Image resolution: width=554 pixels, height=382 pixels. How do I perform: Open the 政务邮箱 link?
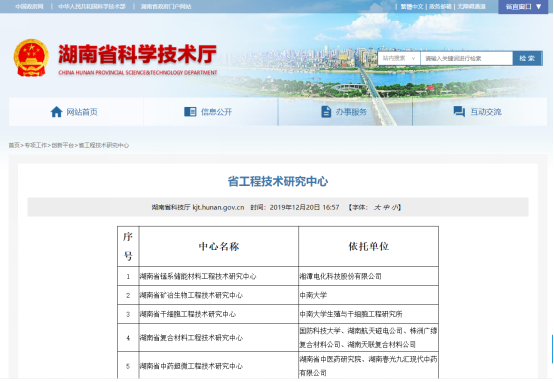[440, 7]
